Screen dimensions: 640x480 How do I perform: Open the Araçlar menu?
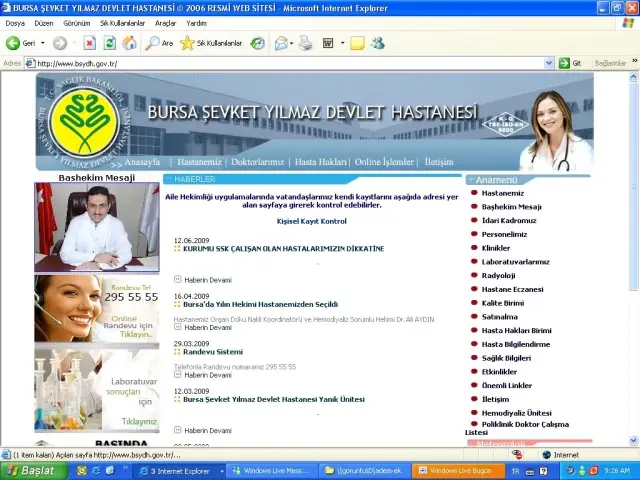(165, 23)
